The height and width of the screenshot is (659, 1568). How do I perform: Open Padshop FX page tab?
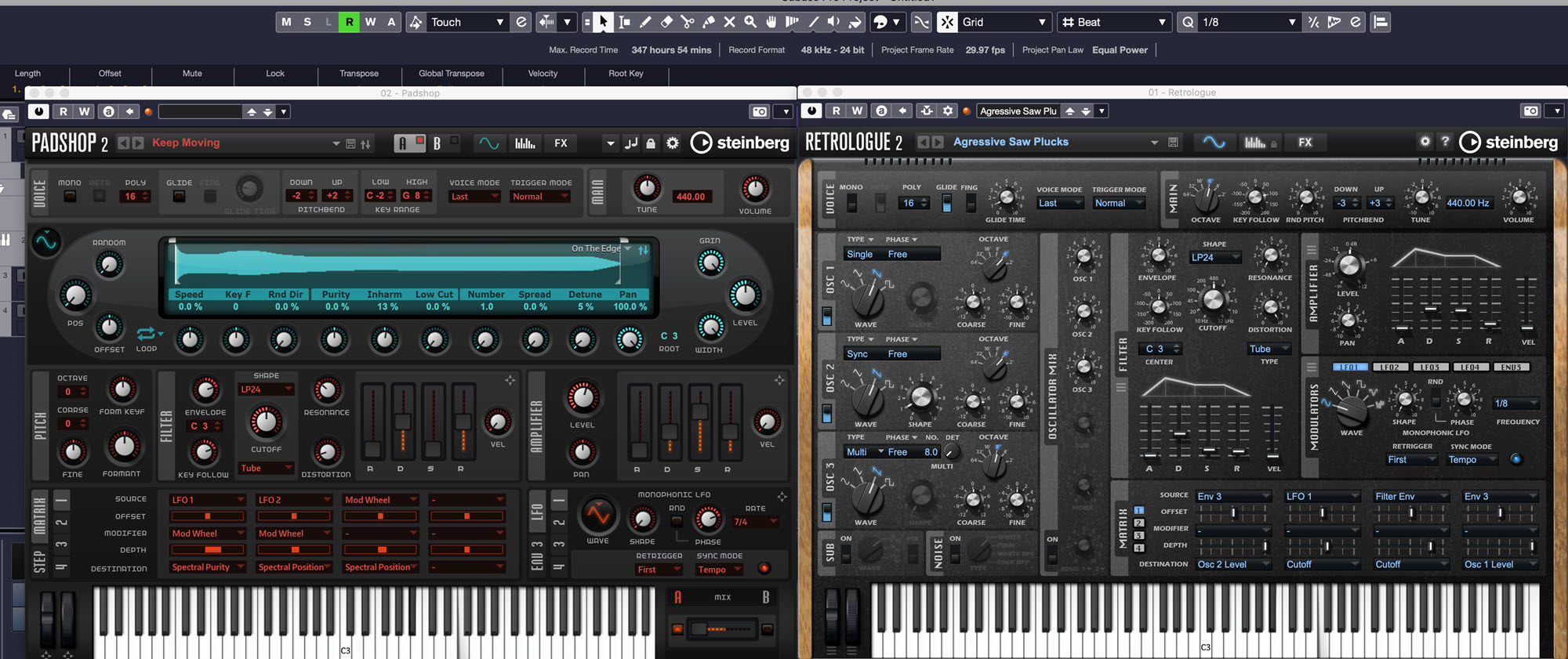pyautogui.click(x=561, y=143)
